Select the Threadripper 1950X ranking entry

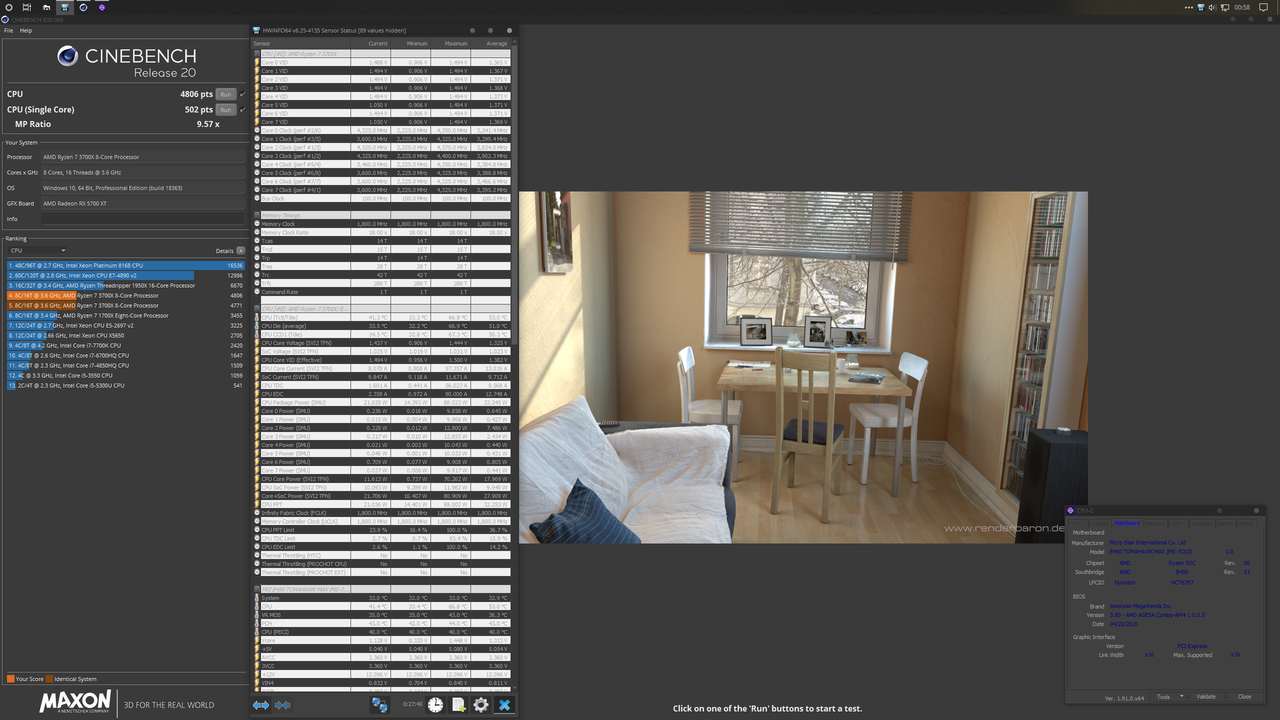125,286
